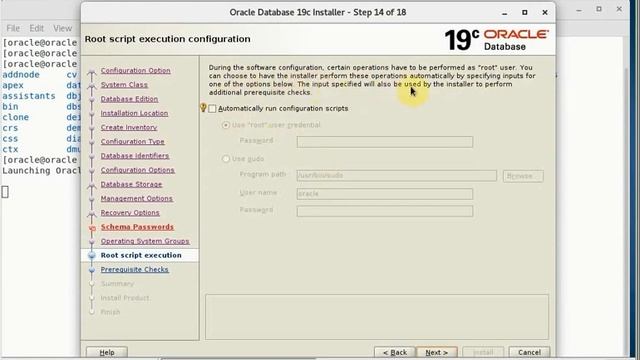Open Management Options step
The height and width of the screenshot is (360, 640).
click(137, 198)
